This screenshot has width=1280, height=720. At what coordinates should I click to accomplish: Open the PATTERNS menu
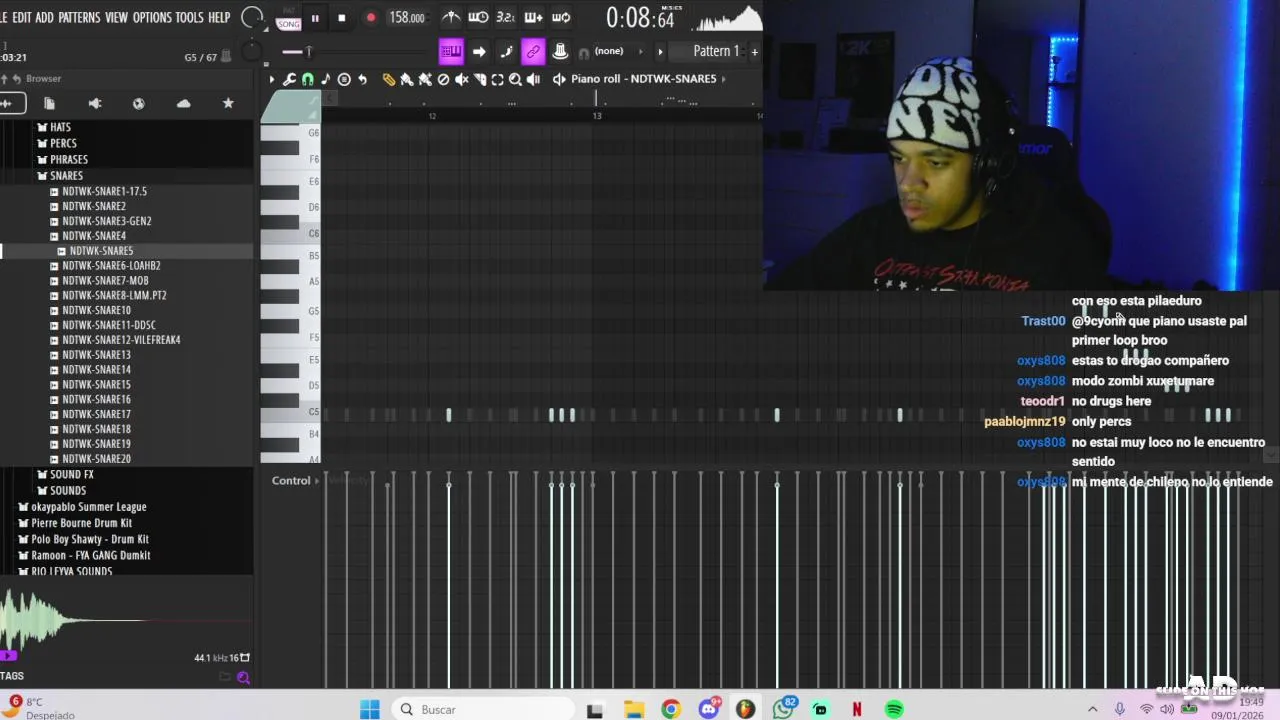pos(79,17)
